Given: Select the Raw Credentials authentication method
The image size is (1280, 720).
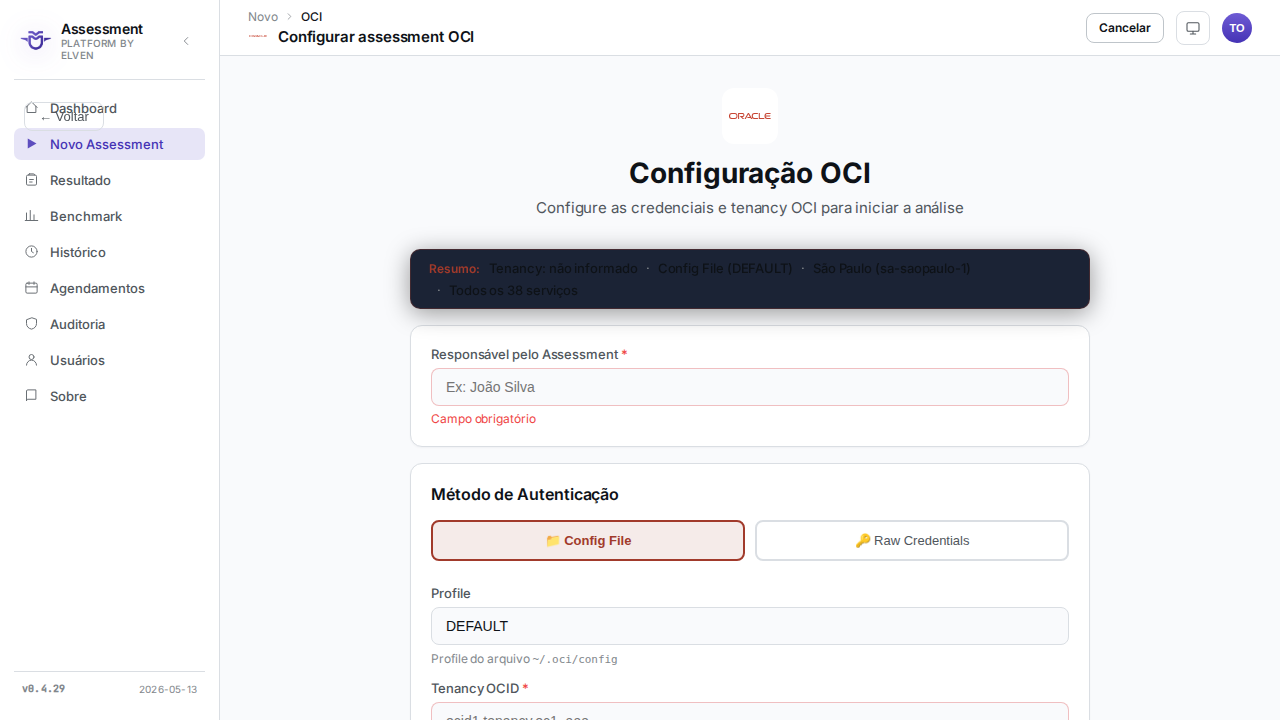Looking at the screenshot, I should [x=912, y=541].
